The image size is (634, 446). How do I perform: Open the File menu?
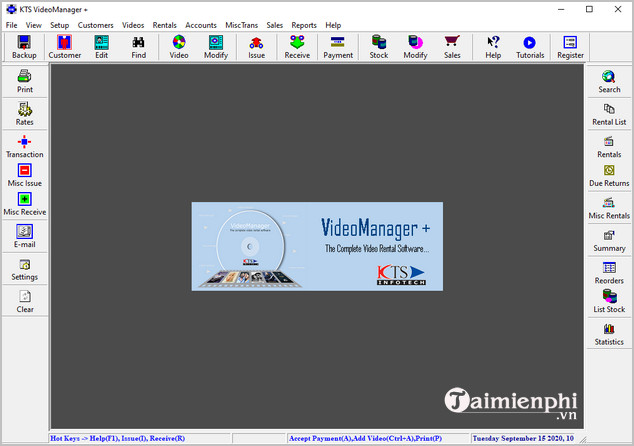point(11,25)
